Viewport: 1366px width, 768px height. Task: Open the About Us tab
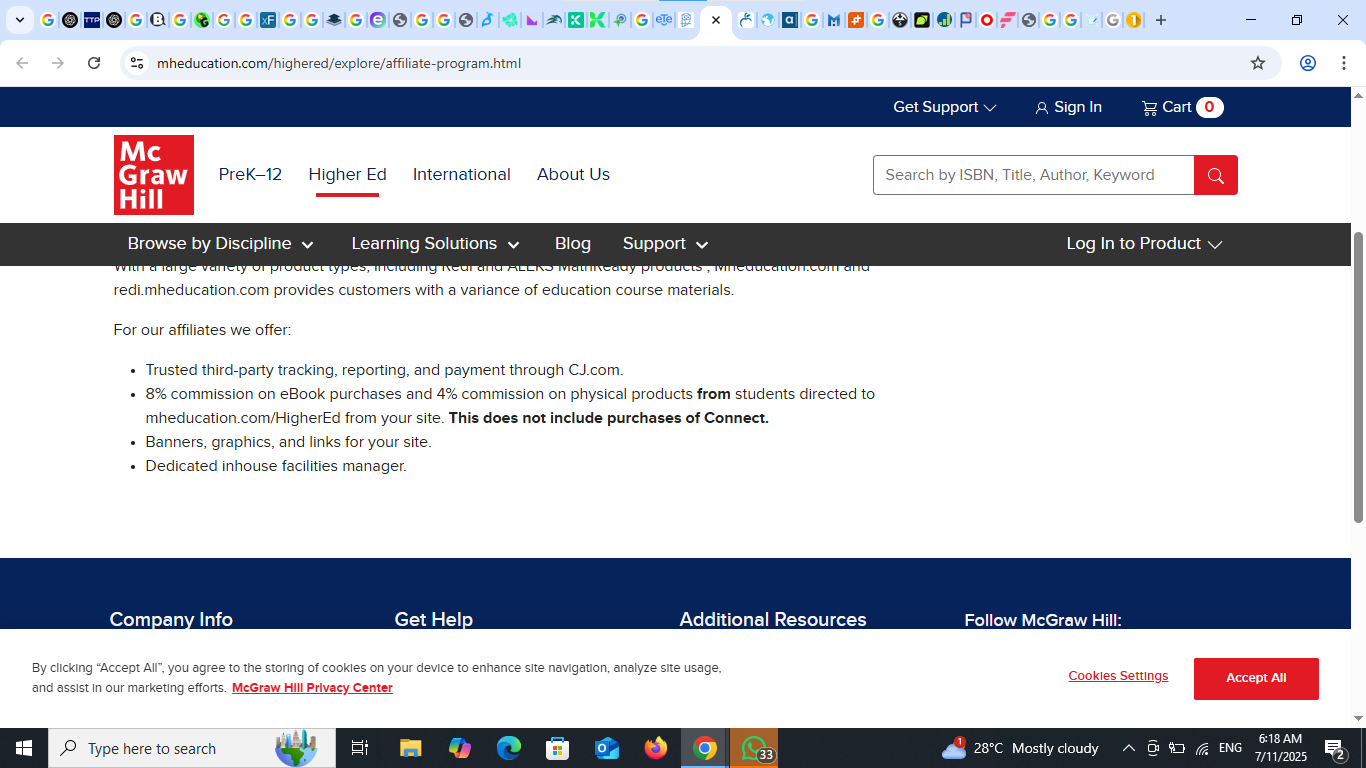[573, 174]
